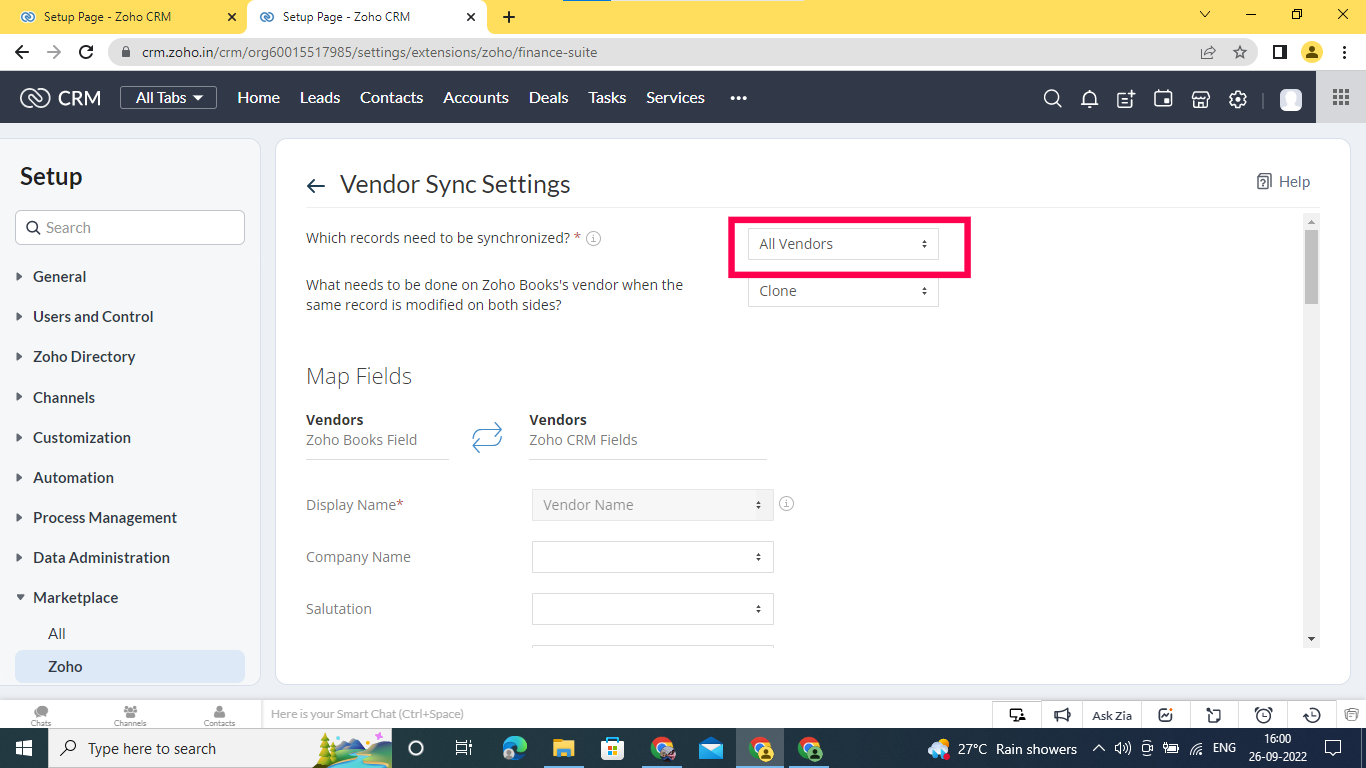Open the CRM global search icon
The height and width of the screenshot is (768, 1366).
1052,98
